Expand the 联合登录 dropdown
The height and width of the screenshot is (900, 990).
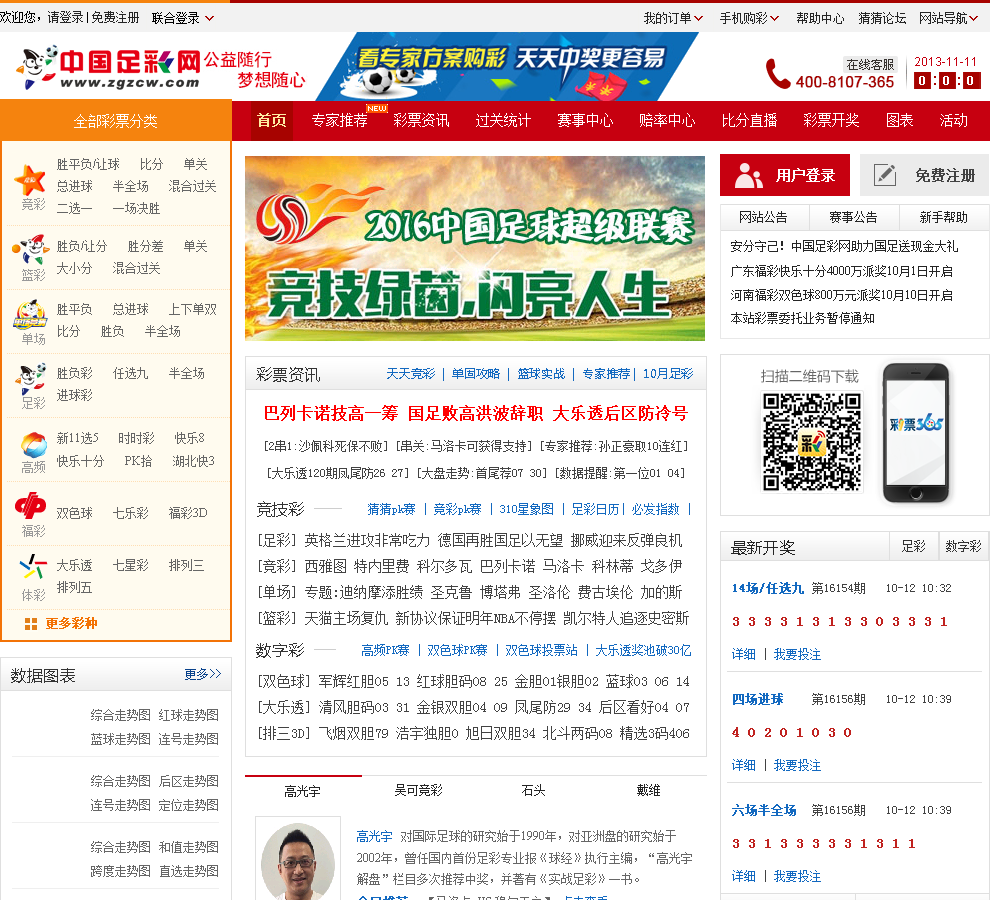pyautogui.click(x=182, y=18)
